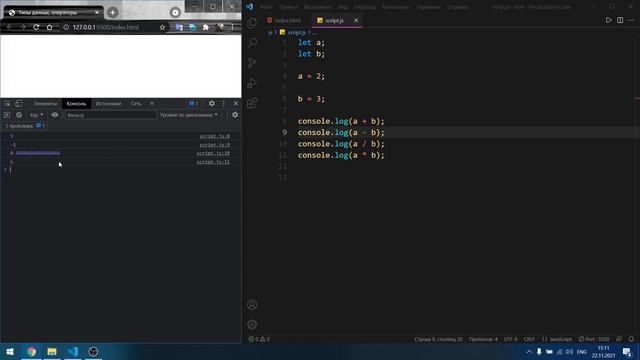Switch to the Сеть DevTools tab

click(x=136, y=104)
